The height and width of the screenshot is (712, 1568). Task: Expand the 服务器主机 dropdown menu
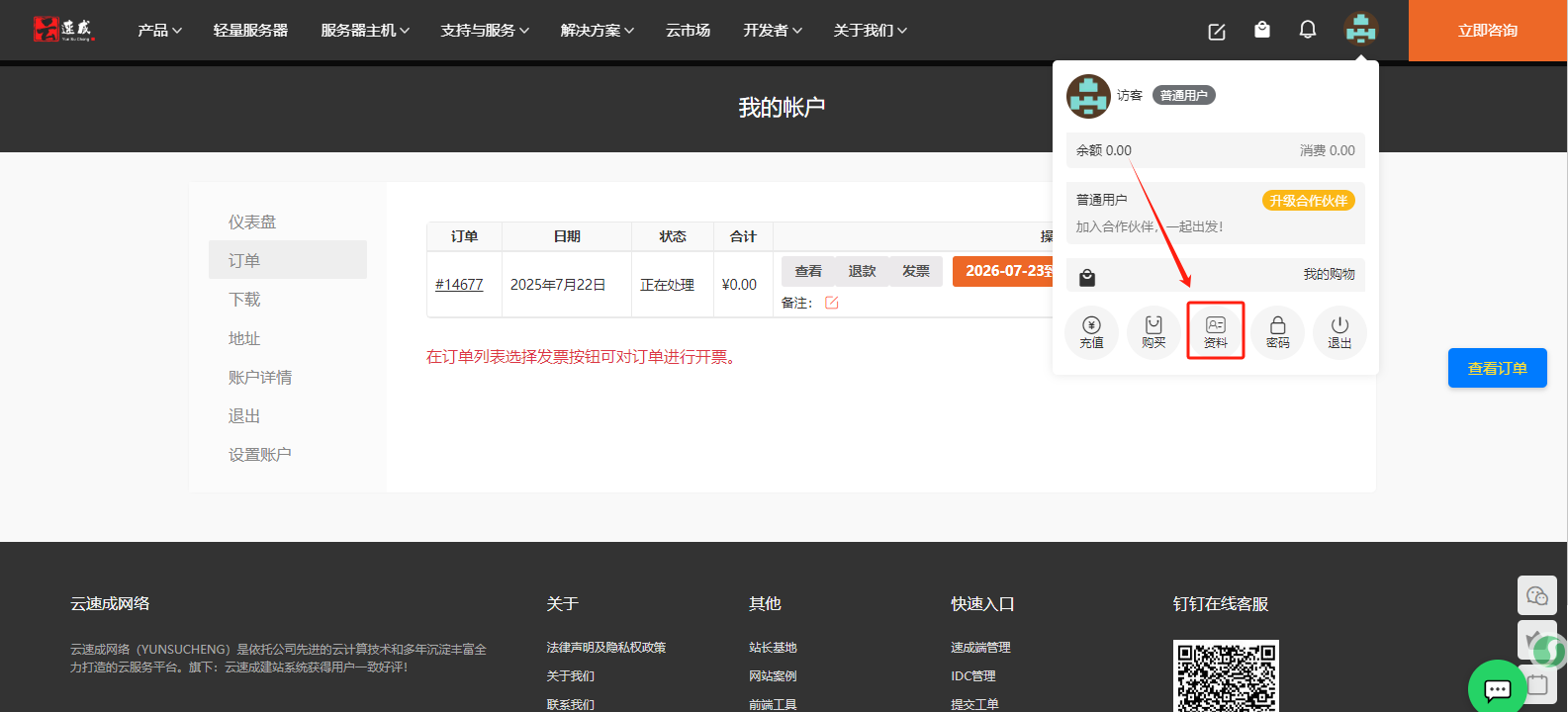click(x=364, y=31)
